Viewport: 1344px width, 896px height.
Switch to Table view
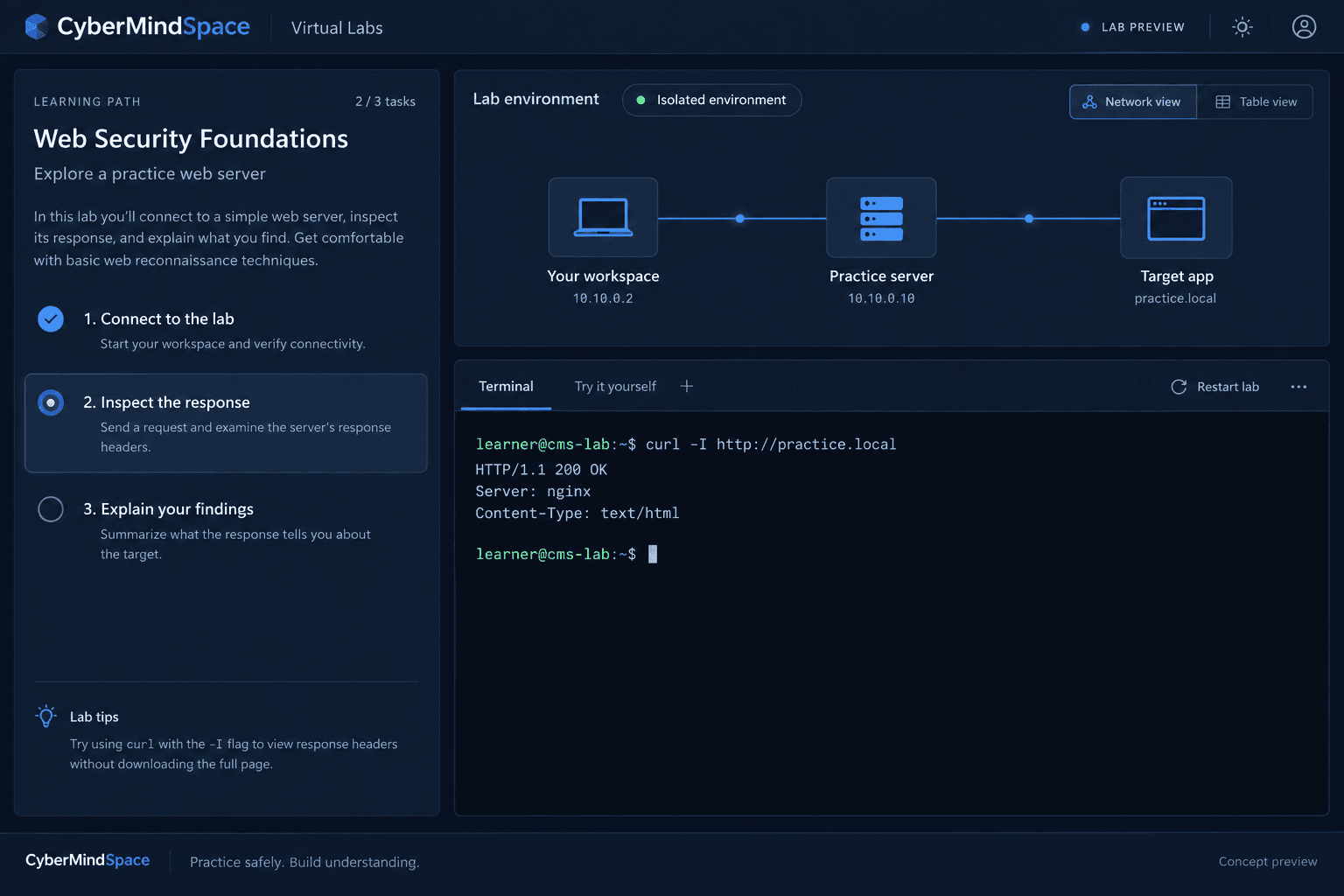(x=1256, y=101)
